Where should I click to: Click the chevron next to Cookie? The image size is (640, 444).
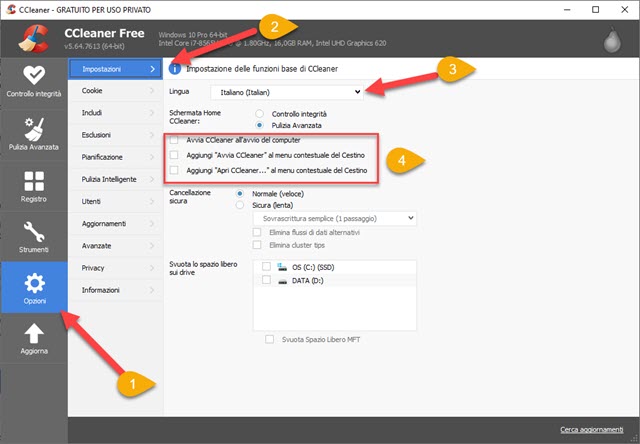(x=152, y=91)
